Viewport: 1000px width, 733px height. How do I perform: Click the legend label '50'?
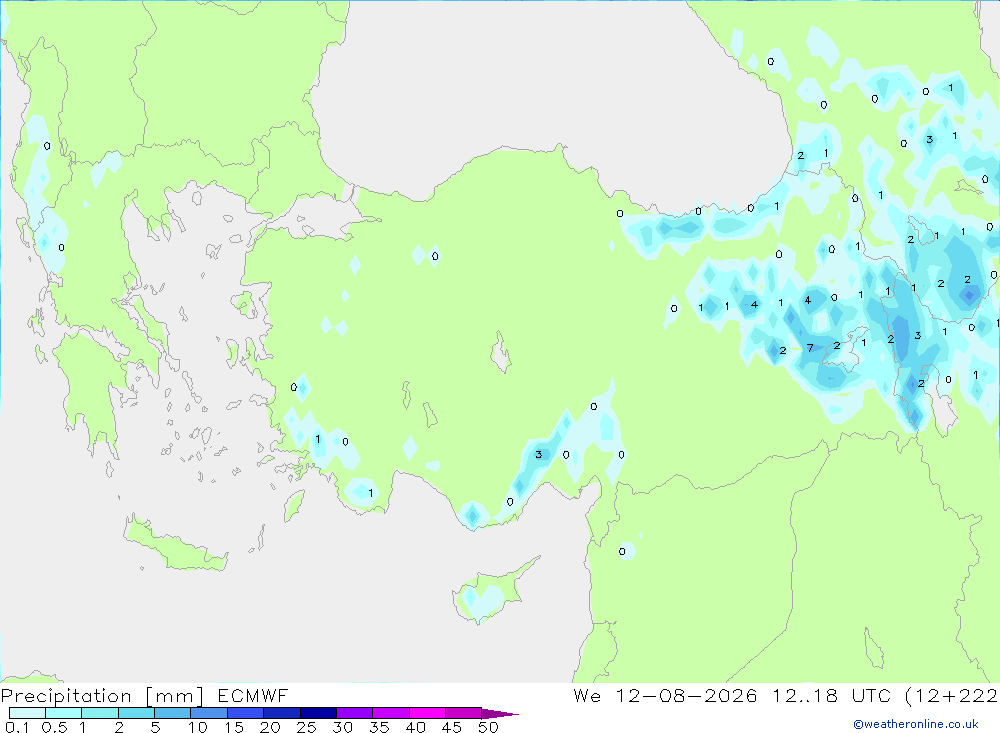tap(489, 727)
